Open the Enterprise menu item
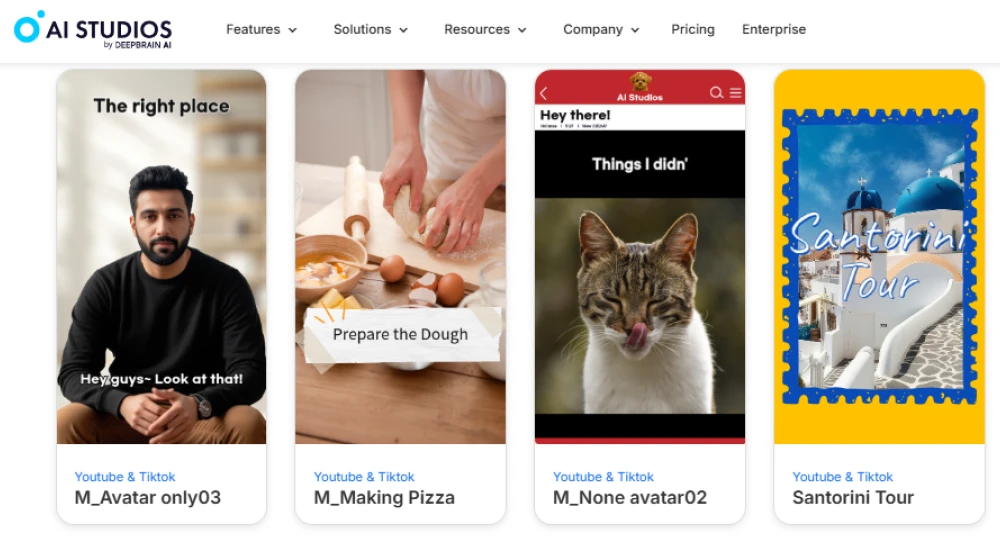The width and height of the screenshot is (1000, 551). coord(774,29)
